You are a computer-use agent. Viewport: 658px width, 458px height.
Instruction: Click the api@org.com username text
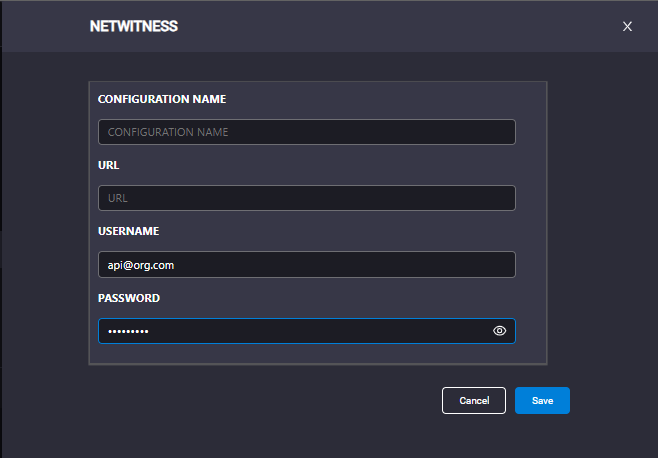141,265
